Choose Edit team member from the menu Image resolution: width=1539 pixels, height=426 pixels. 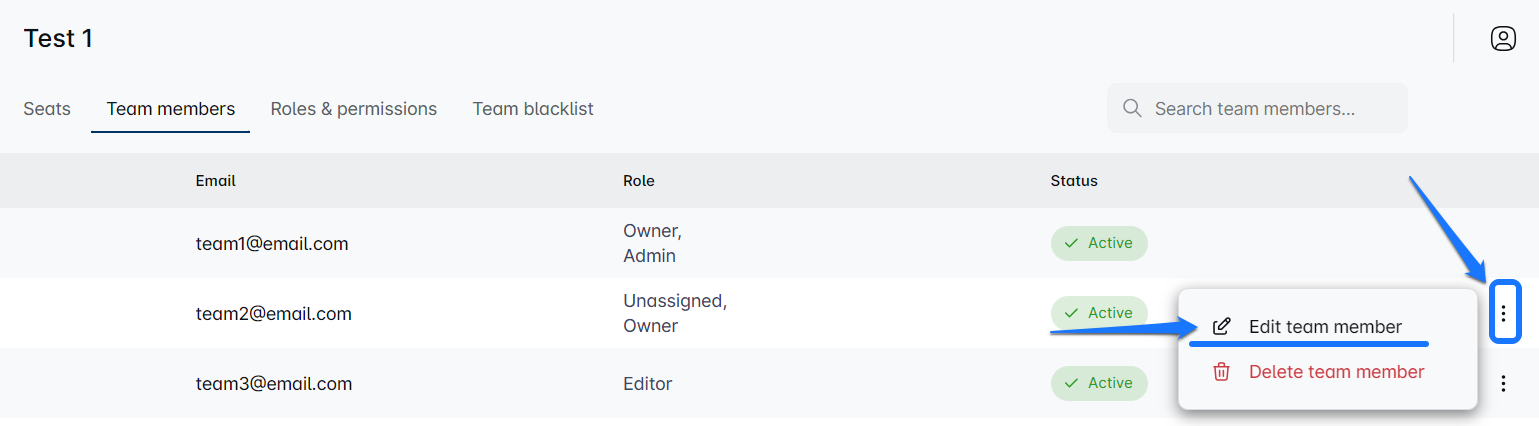pyautogui.click(x=1325, y=327)
